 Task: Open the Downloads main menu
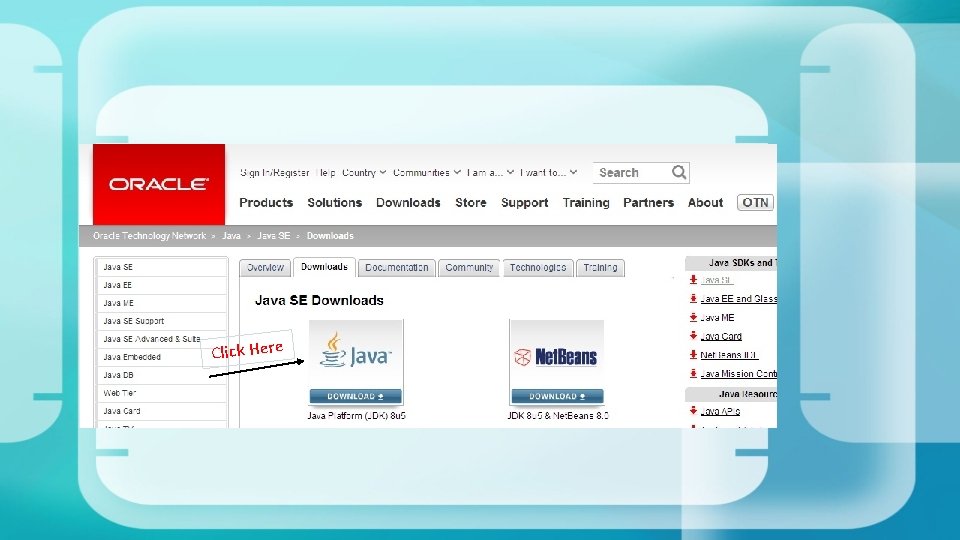(x=408, y=203)
